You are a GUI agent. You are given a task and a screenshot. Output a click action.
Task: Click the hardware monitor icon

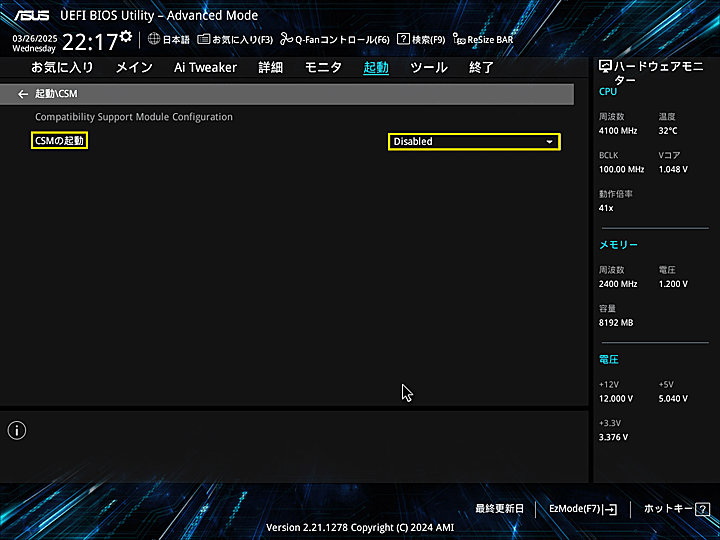tap(605, 67)
